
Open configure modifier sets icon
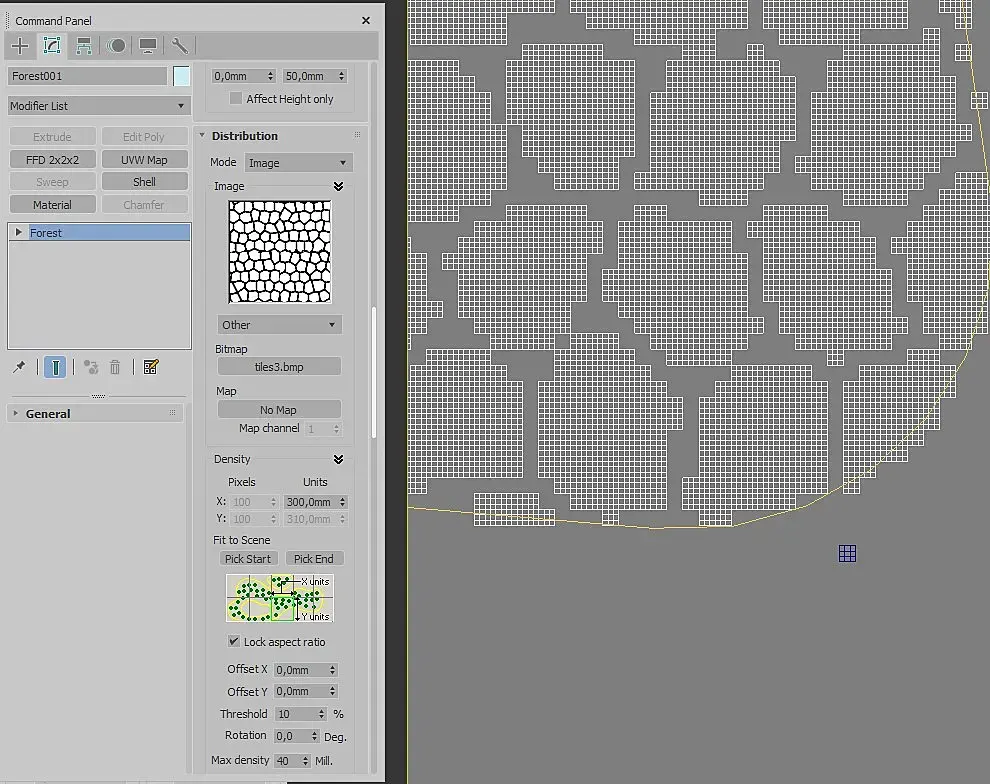(151, 367)
